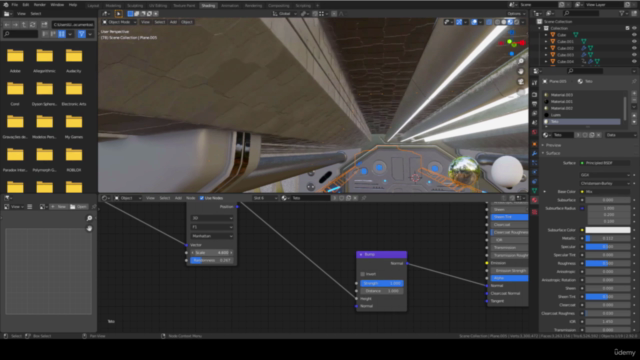This screenshot has height=360, width=640.
Task: Open Manhattan distance dropdown on node
Action: [x=212, y=236]
